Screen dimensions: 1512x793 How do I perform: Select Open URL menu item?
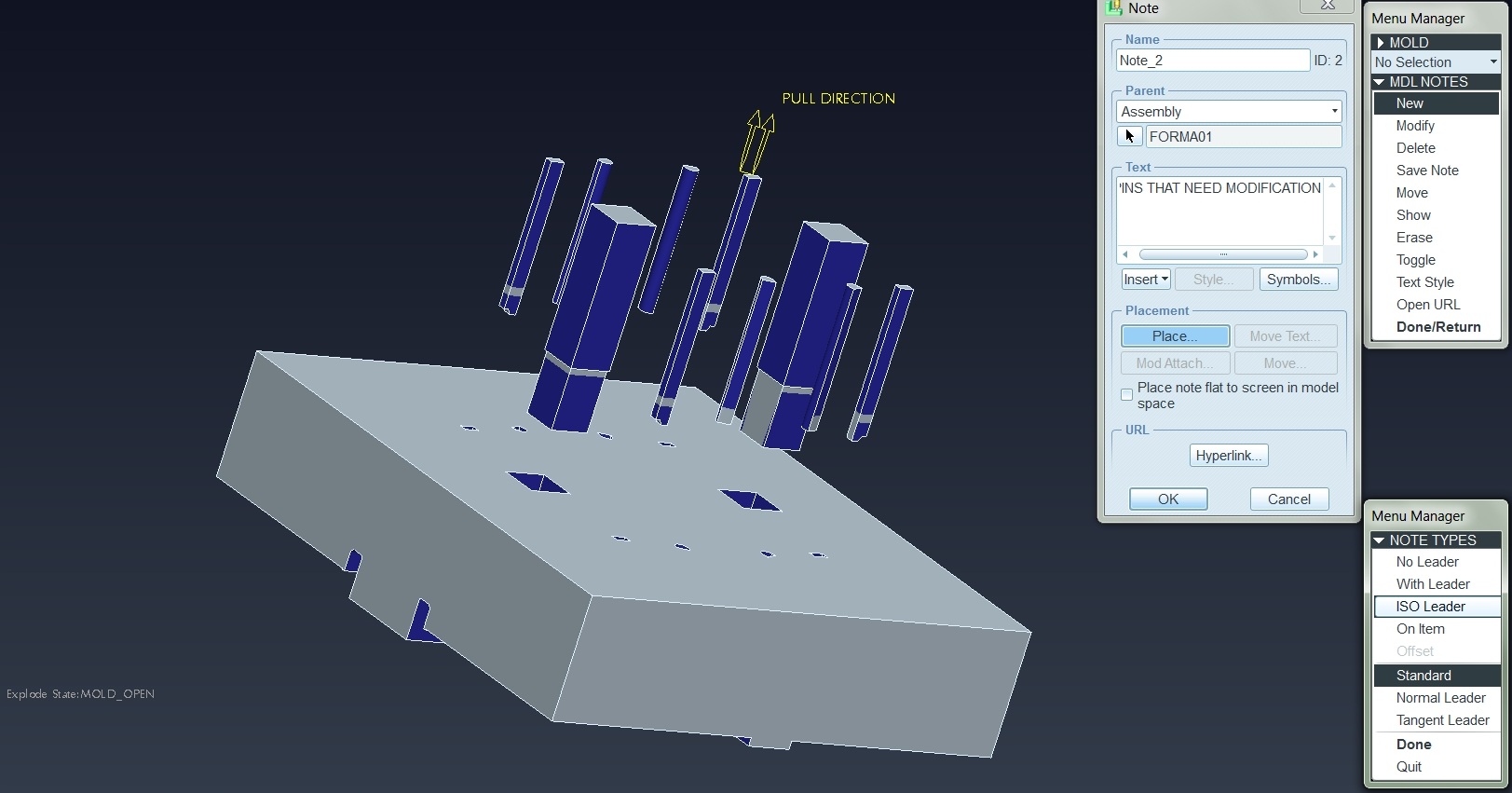tap(1428, 305)
